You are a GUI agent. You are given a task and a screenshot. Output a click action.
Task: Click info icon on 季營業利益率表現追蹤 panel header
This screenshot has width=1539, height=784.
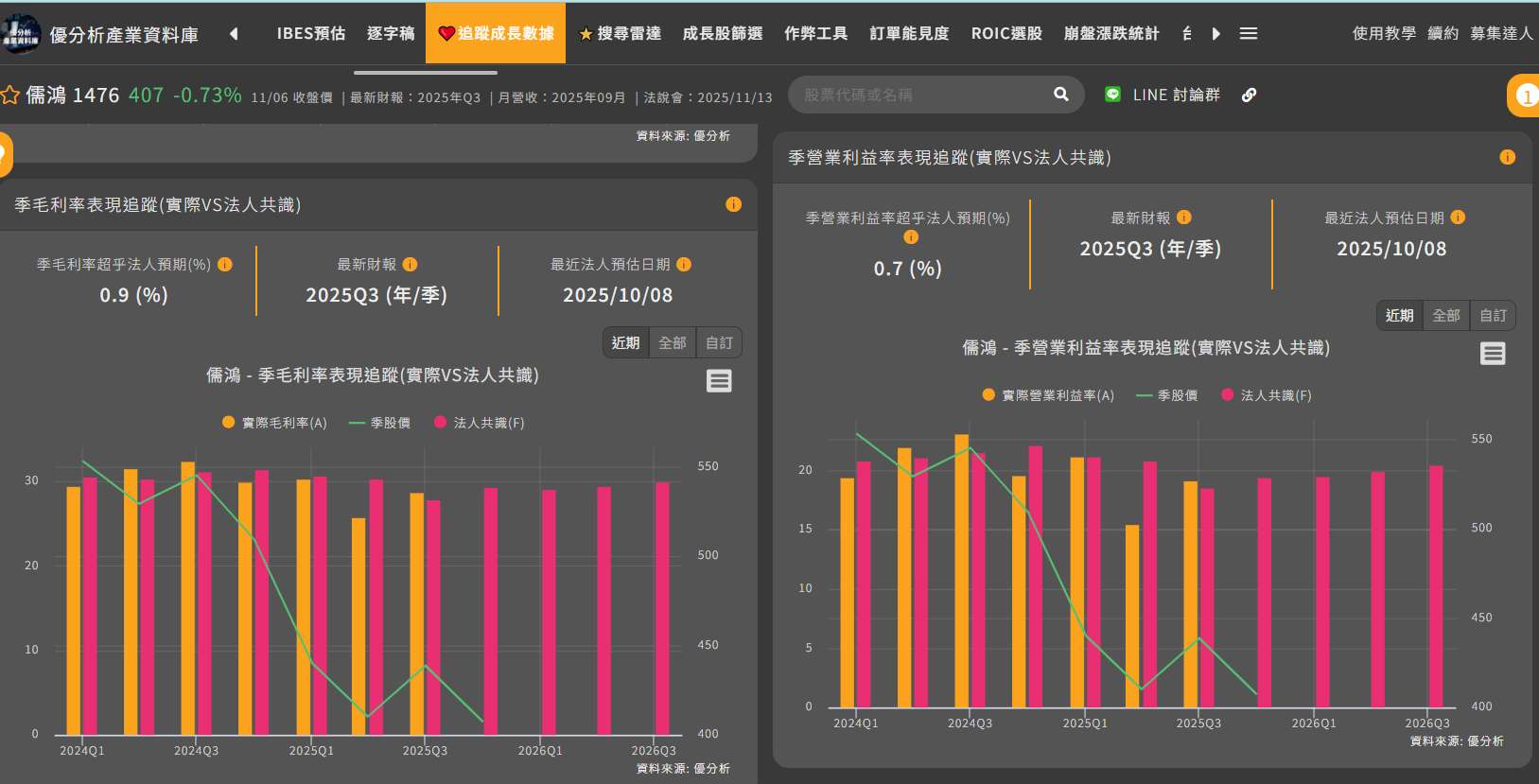[1507, 157]
